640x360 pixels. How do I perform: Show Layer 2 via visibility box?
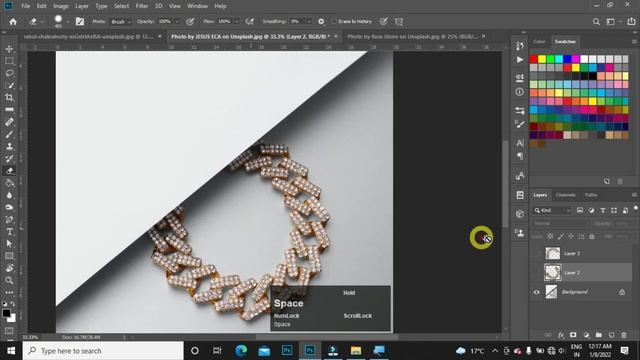point(536,273)
